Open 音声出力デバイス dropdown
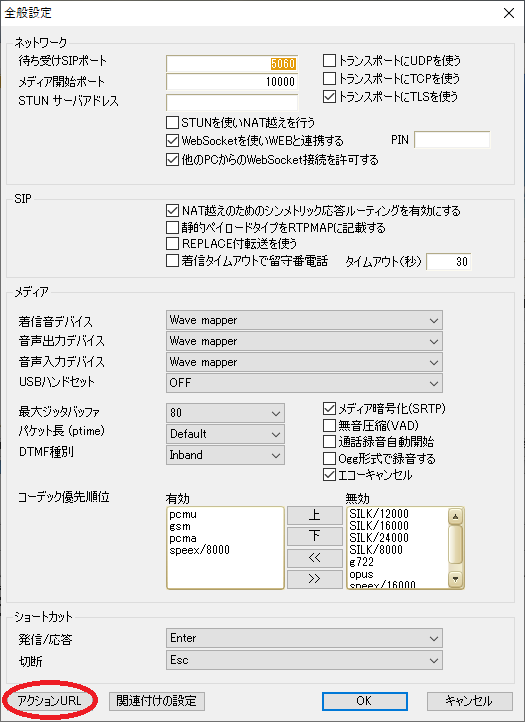 pyautogui.click(x=304, y=341)
